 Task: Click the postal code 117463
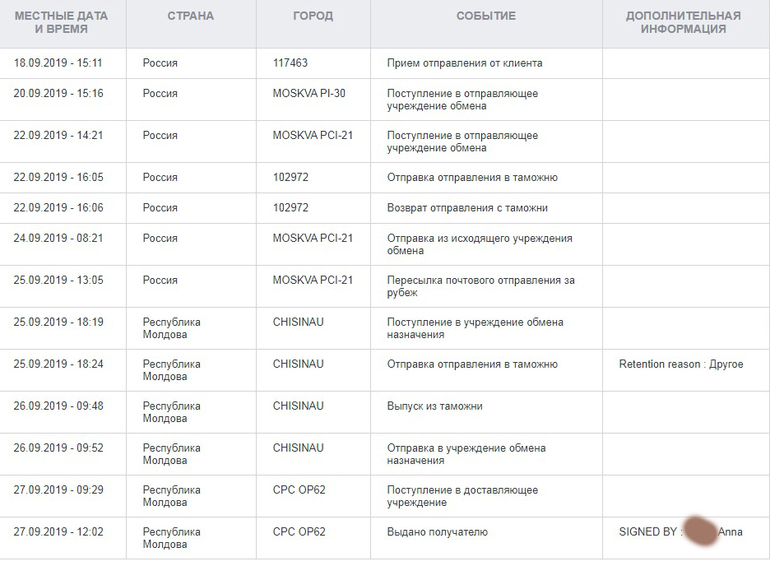[290, 63]
